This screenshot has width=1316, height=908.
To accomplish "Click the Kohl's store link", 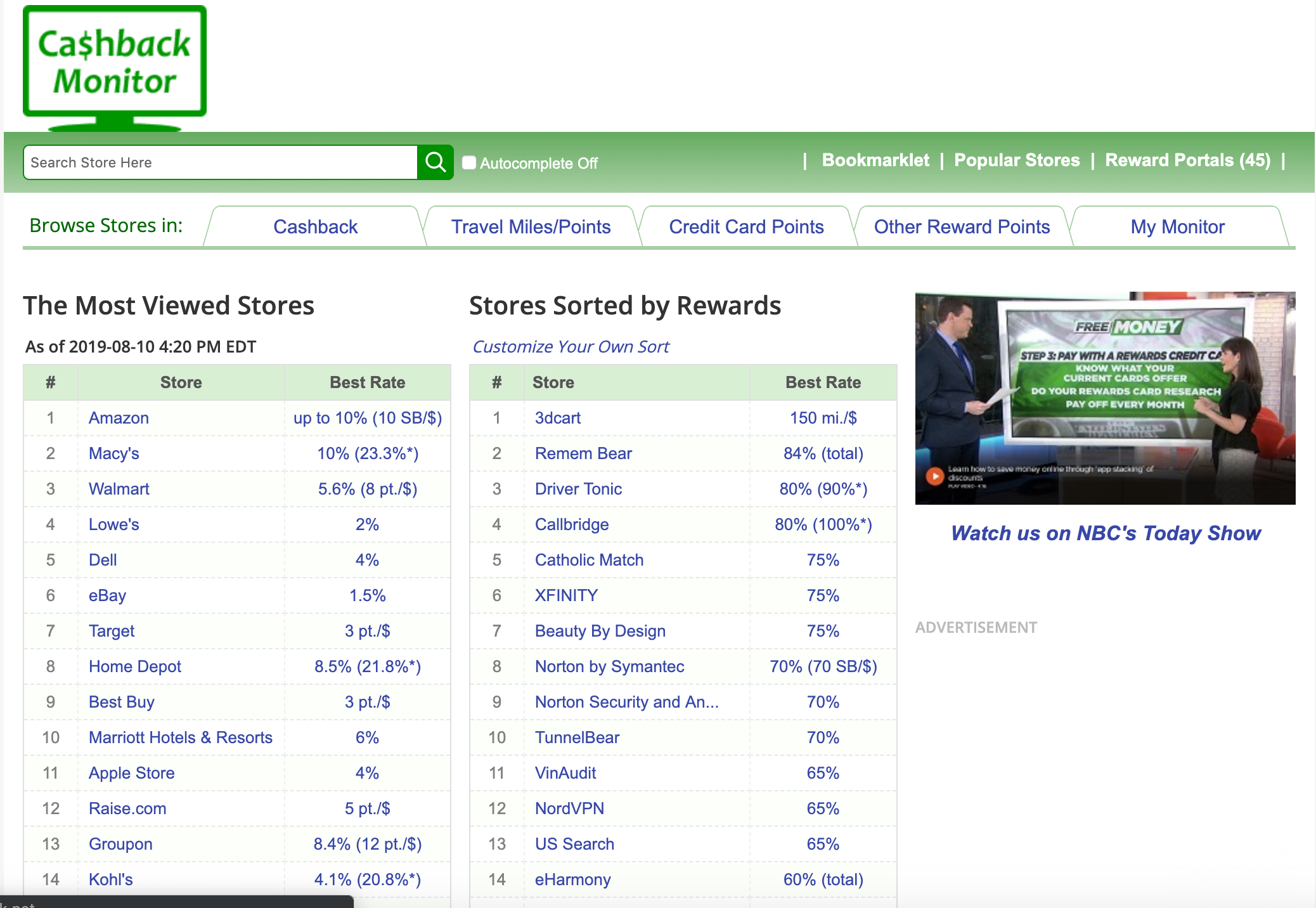I will (111, 879).
